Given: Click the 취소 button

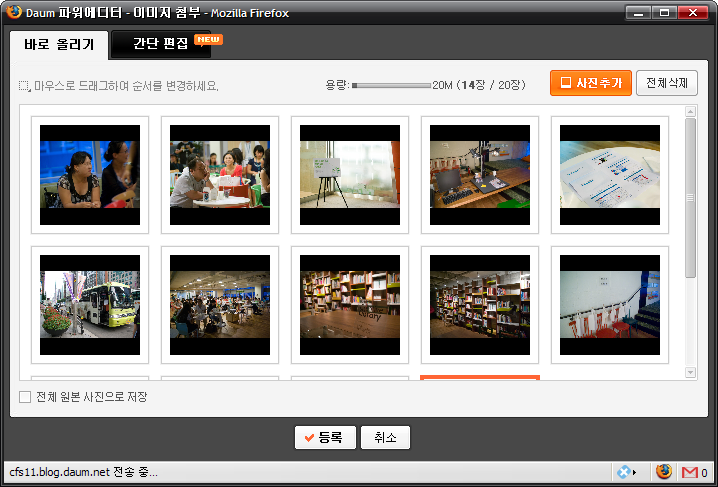Looking at the screenshot, I should [x=385, y=438].
